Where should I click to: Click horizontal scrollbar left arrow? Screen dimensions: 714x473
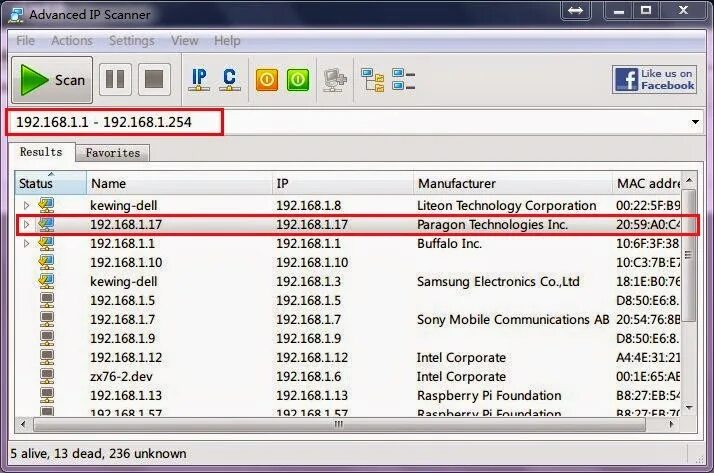[23, 424]
